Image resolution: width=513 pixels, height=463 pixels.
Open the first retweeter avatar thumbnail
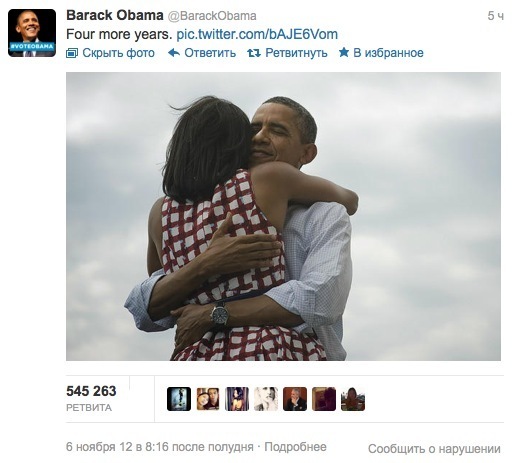click(x=179, y=399)
